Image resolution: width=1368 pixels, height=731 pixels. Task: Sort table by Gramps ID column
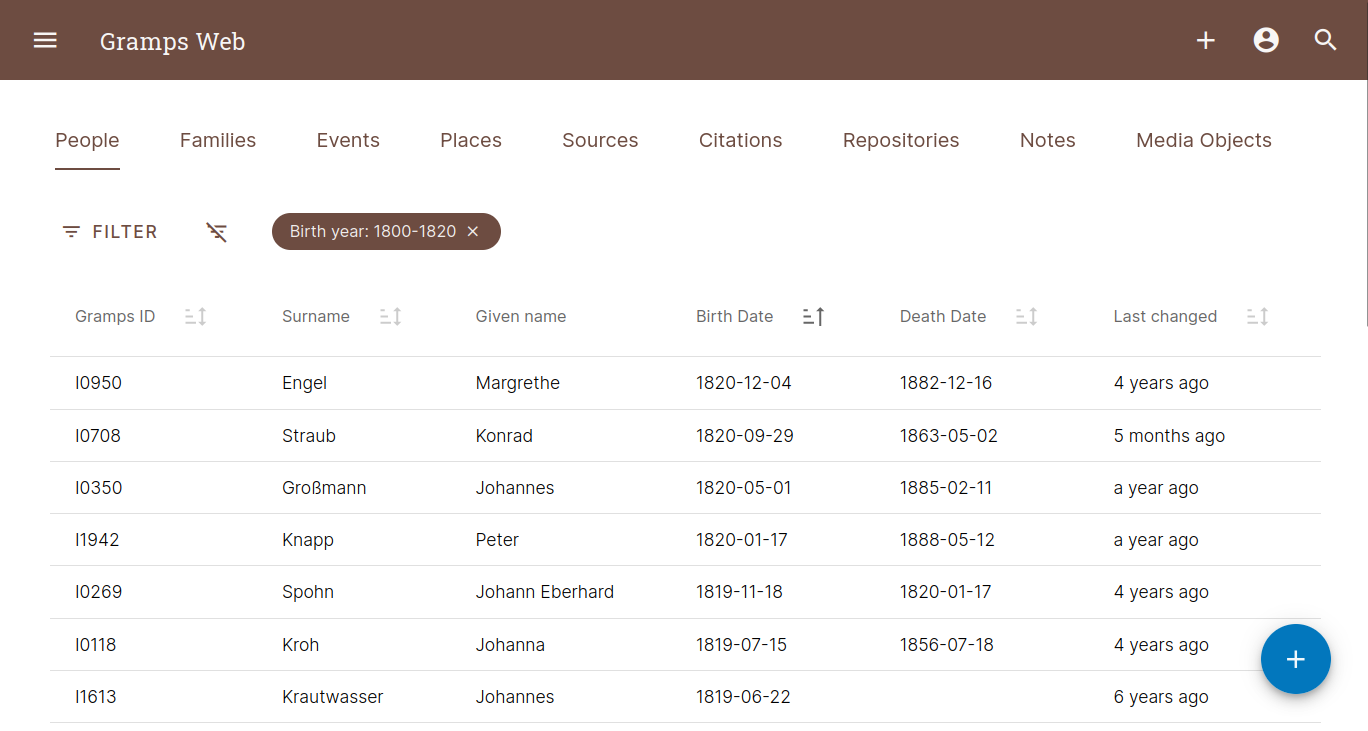[x=196, y=317]
